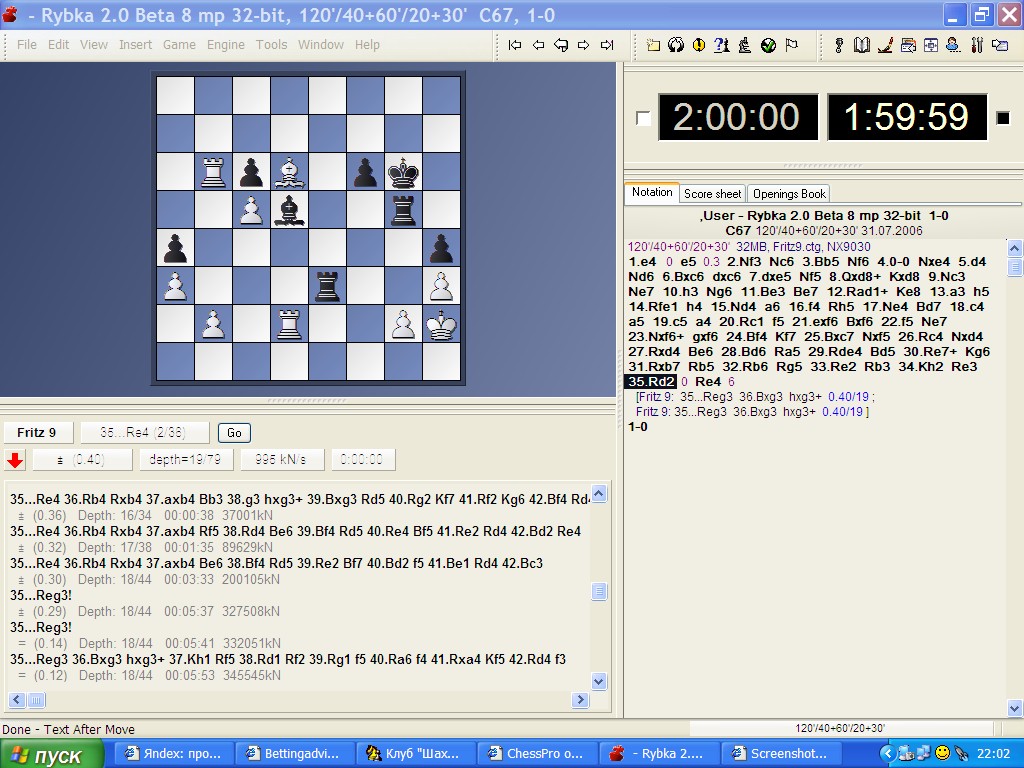The height and width of the screenshot is (768, 1024).
Task: Toggle the white side checkbox beside left clock
Action: tap(643, 118)
